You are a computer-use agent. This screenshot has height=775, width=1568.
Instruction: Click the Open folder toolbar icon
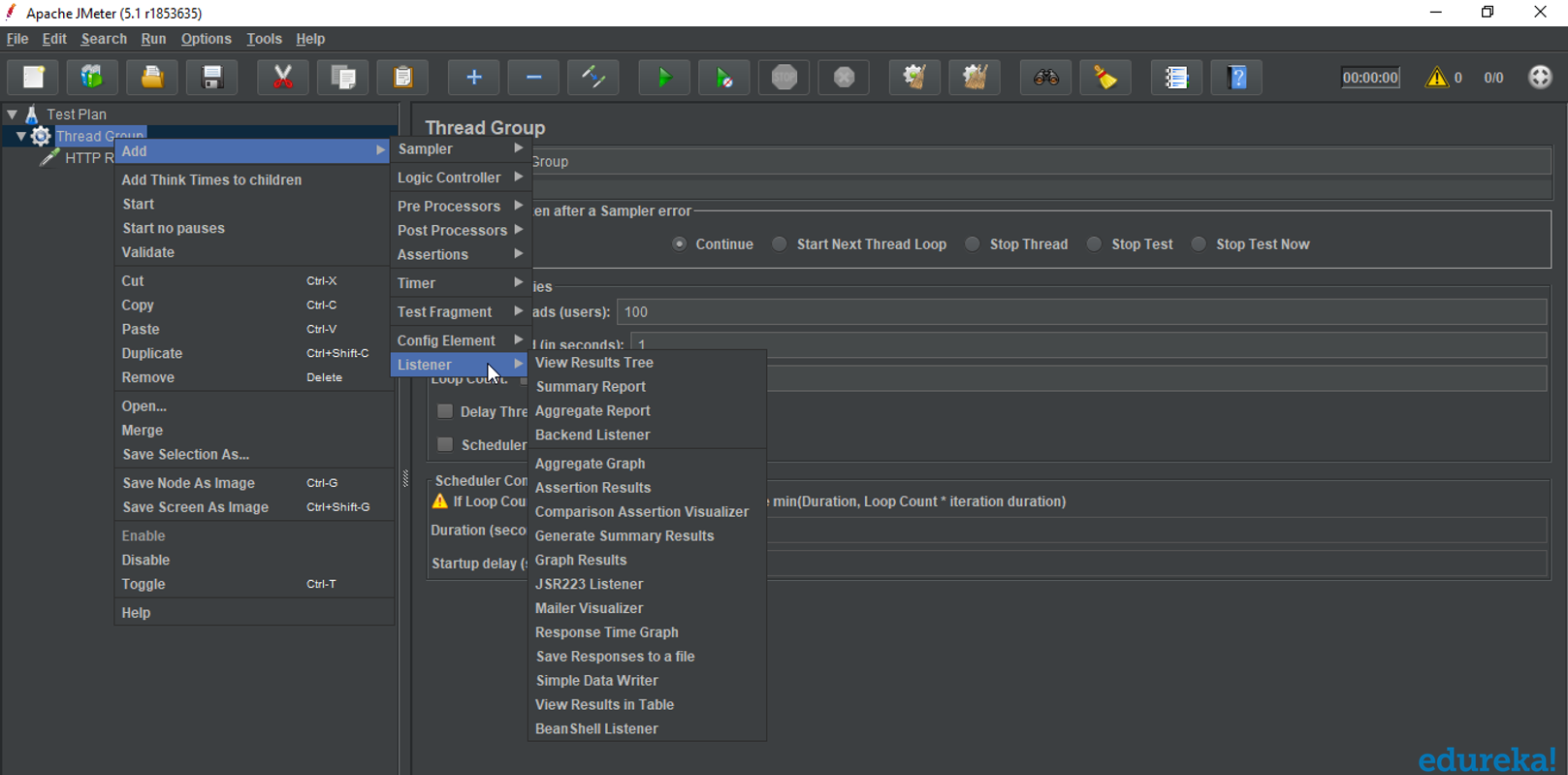pos(152,78)
